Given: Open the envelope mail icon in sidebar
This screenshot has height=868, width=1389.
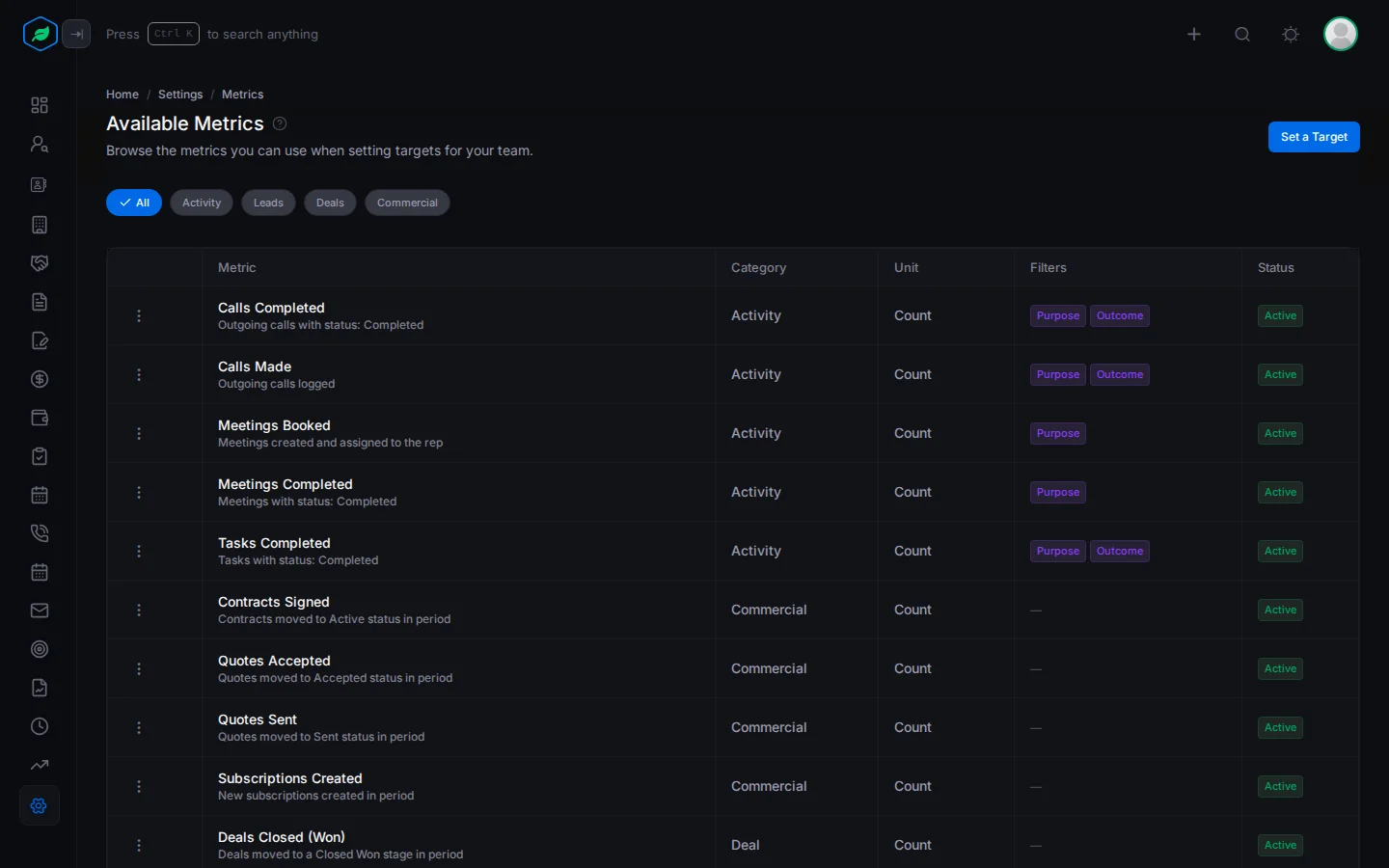Looking at the screenshot, I should coord(40,610).
